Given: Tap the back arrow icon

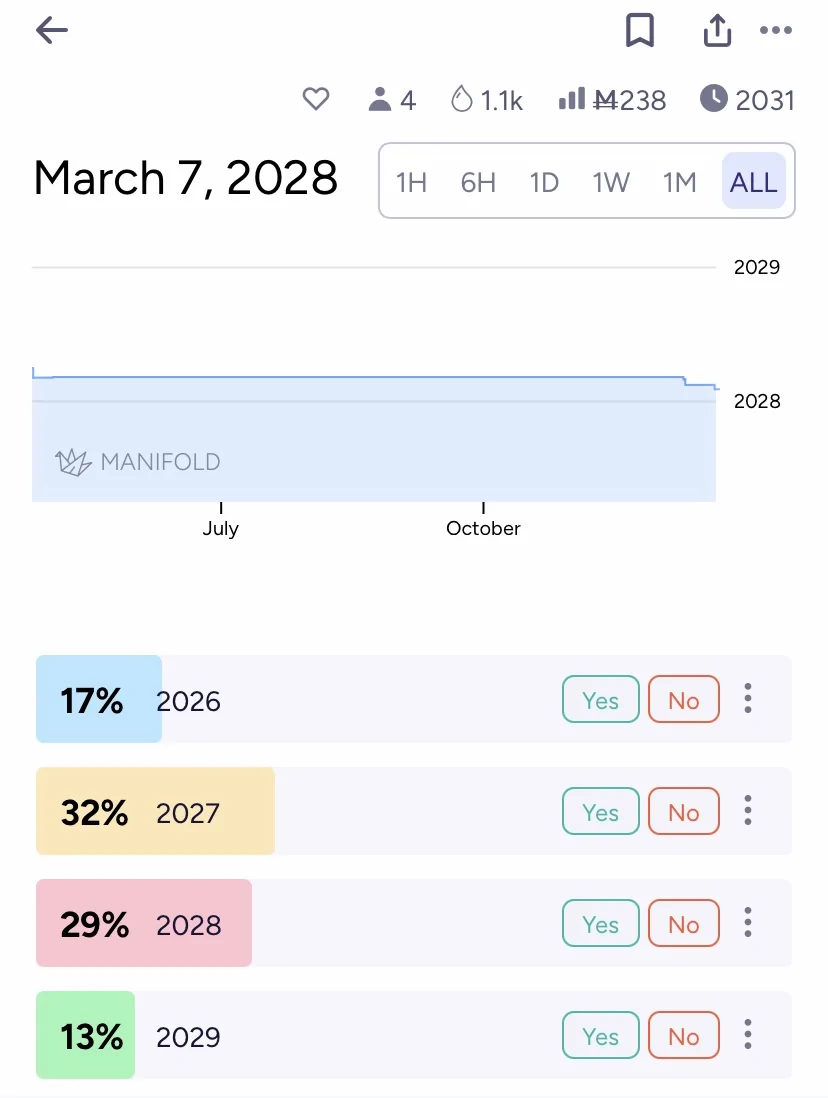Looking at the screenshot, I should (x=52, y=31).
